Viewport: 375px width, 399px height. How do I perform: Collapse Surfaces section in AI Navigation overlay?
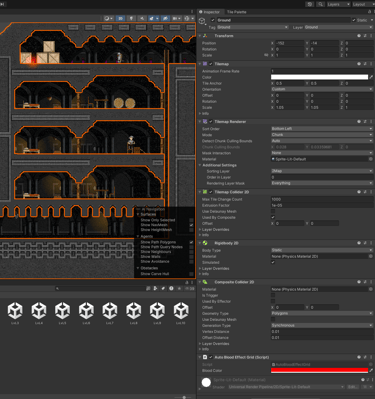(x=138, y=214)
